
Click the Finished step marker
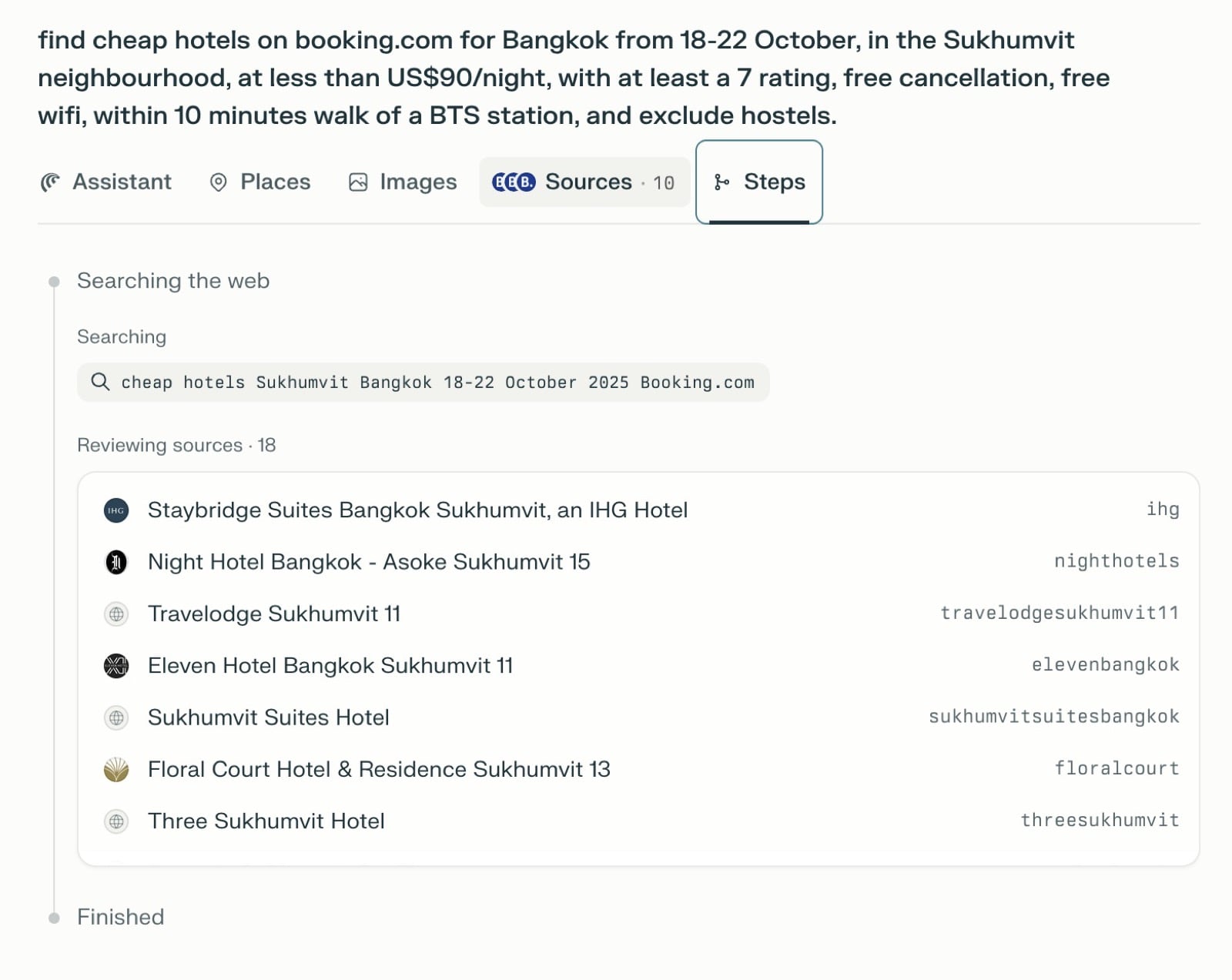tap(54, 918)
